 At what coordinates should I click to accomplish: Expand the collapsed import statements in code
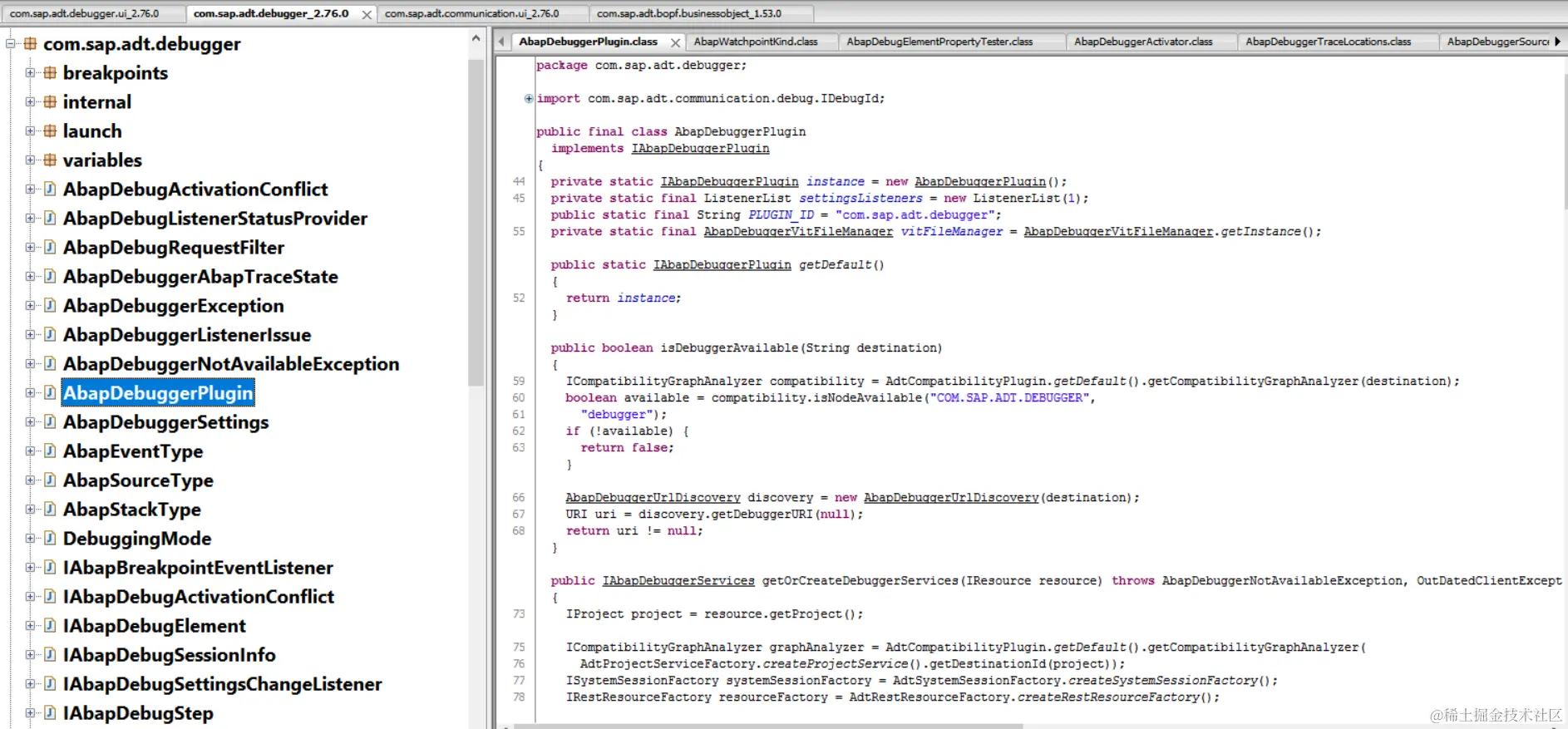(x=529, y=99)
